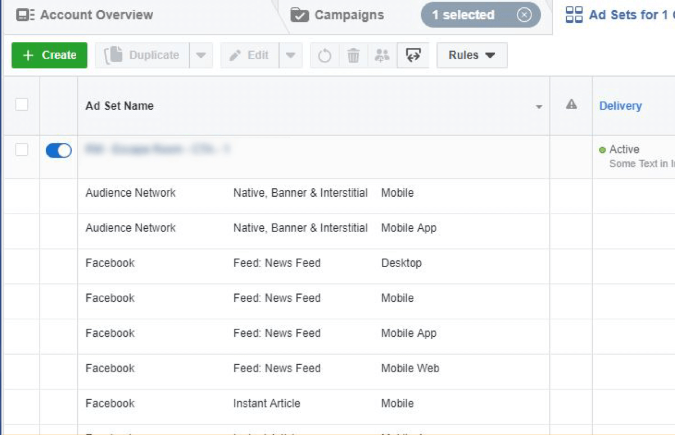The image size is (675, 435).
Task: Sort by the Ad Set Name column
Action: [119, 106]
